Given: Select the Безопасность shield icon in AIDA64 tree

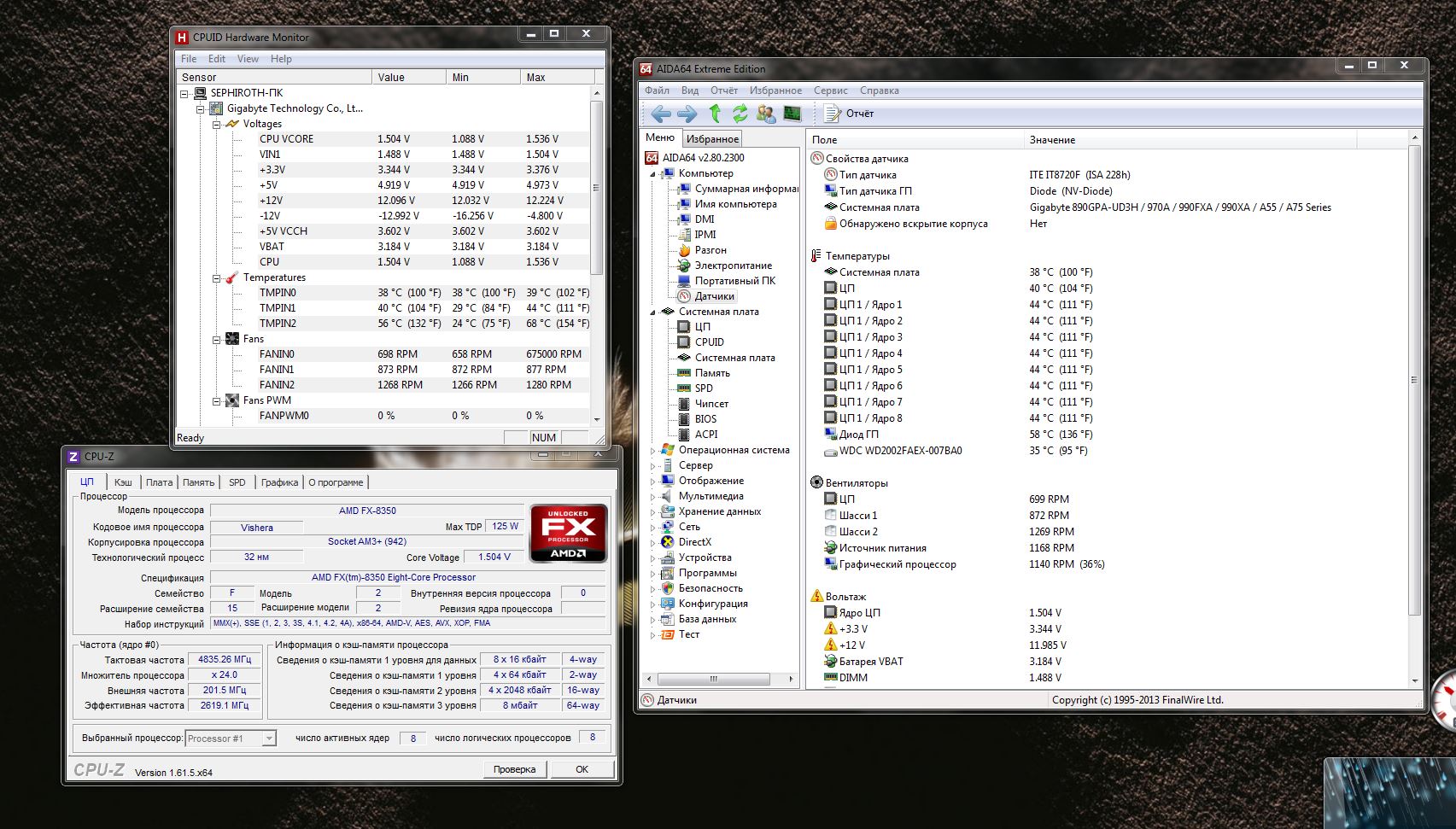Looking at the screenshot, I should point(668,588).
